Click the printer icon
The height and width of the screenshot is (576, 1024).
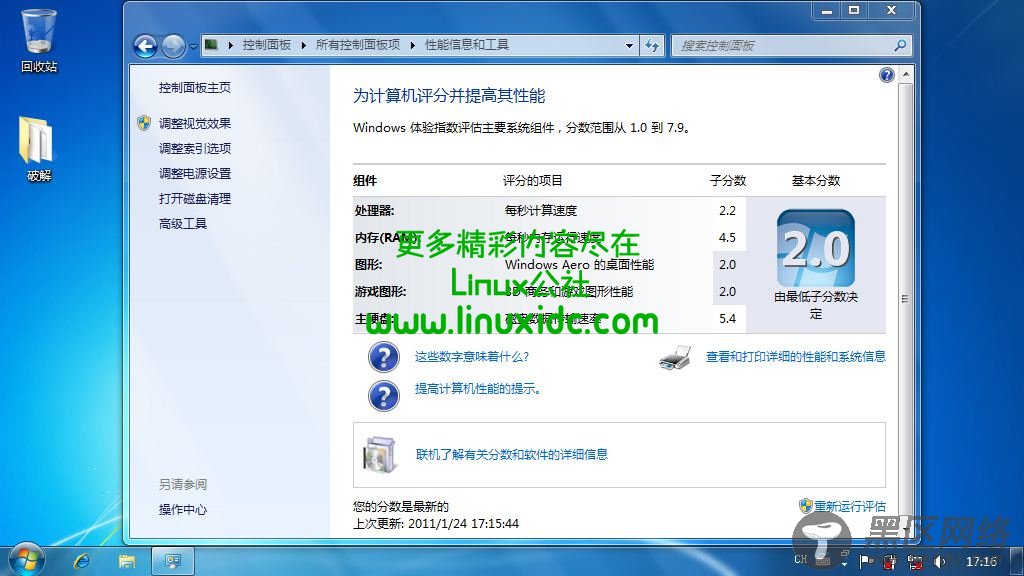675,357
